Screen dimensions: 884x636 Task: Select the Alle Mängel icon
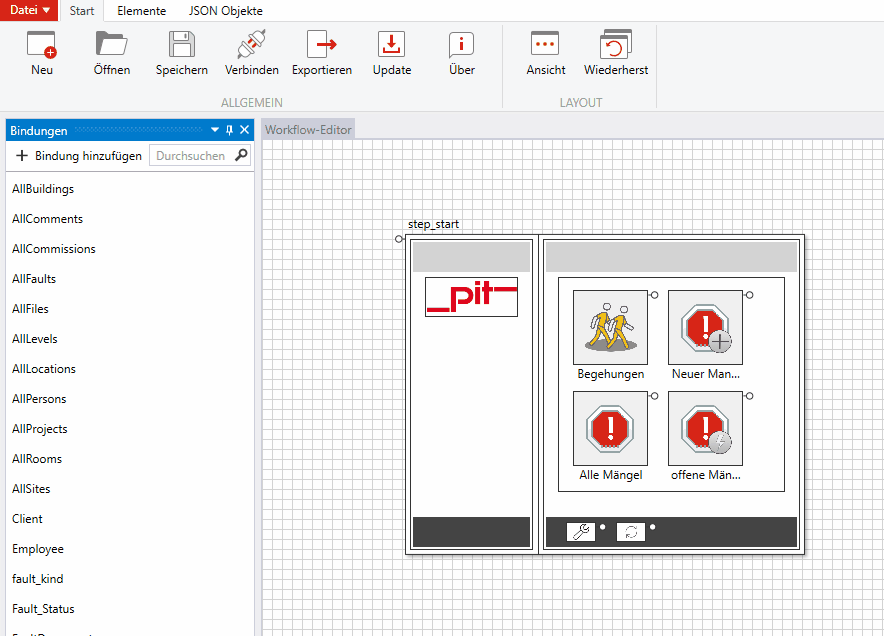click(x=610, y=429)
